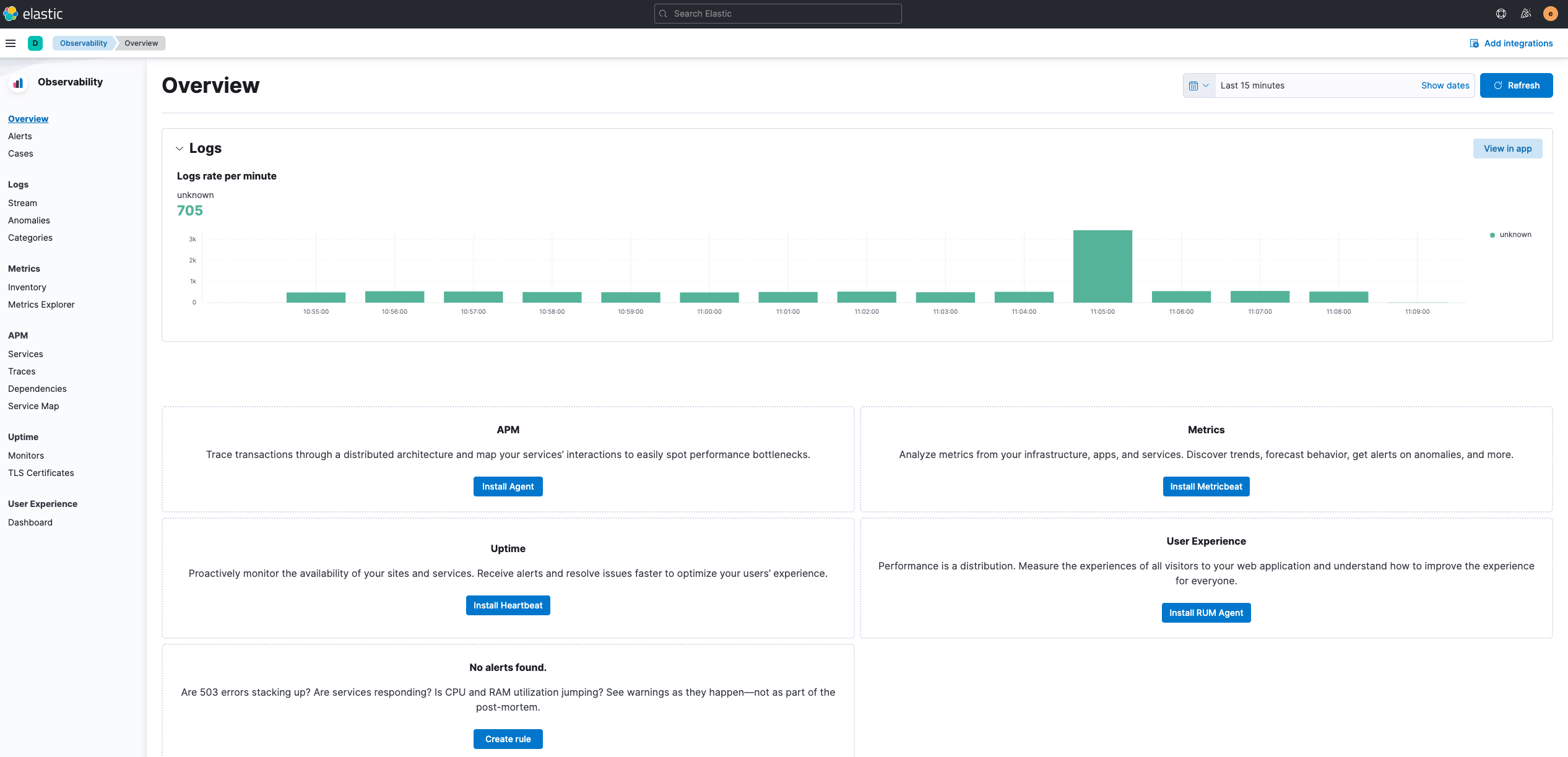Viewport: 1568px width, 757px height.
Task: Click the tall 11:05:00 chart bar
Action: pyautogui.click(x=1102, y=266)
